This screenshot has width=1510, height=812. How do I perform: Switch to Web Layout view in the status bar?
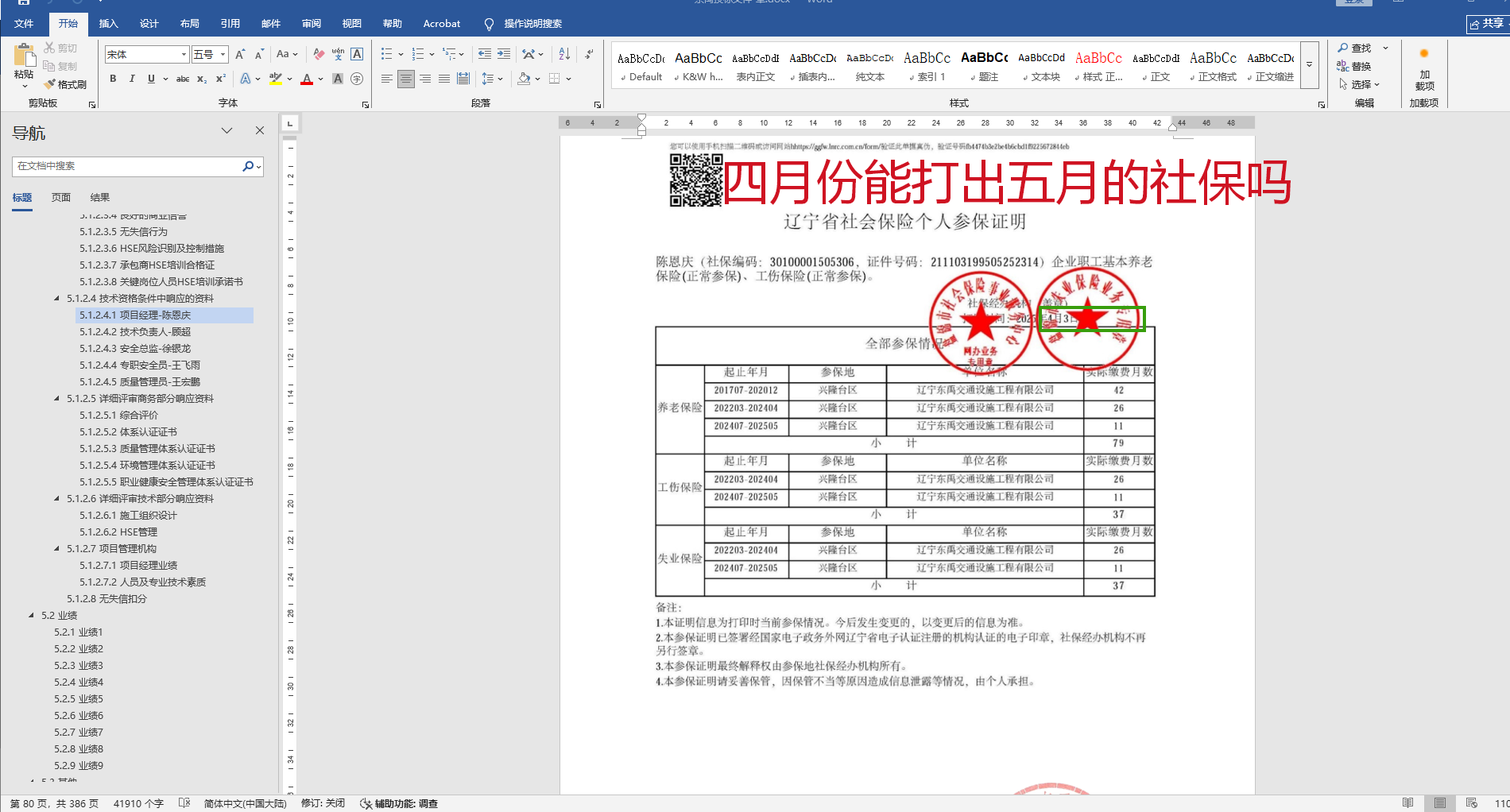click(1471, 803)
